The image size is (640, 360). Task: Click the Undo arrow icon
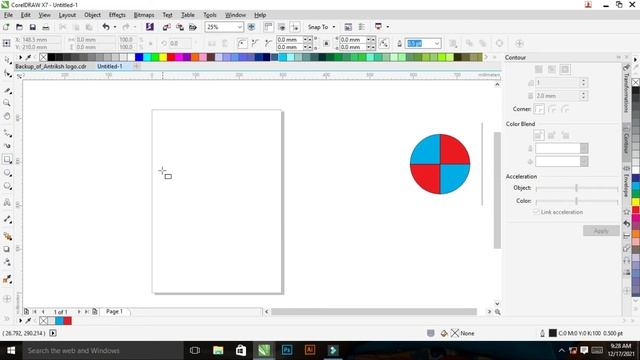106,27
